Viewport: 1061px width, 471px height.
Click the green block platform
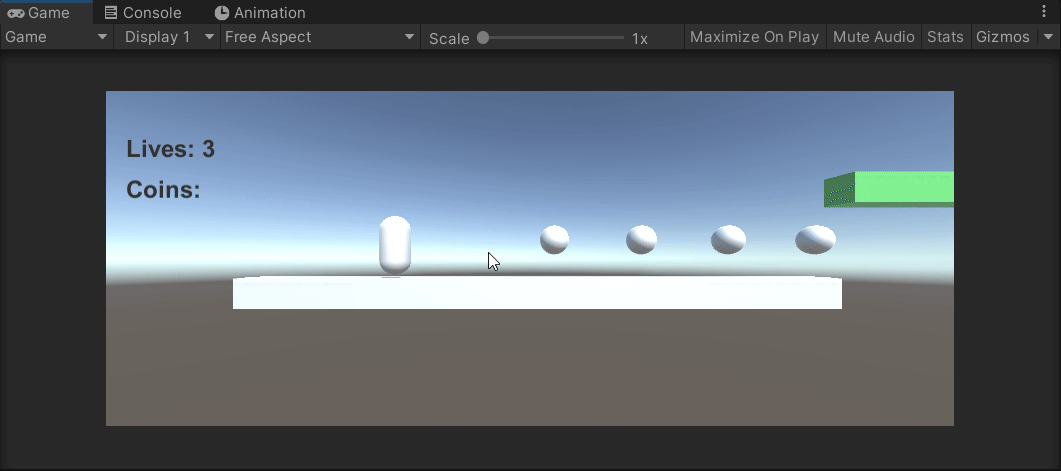tap(889, 189)
